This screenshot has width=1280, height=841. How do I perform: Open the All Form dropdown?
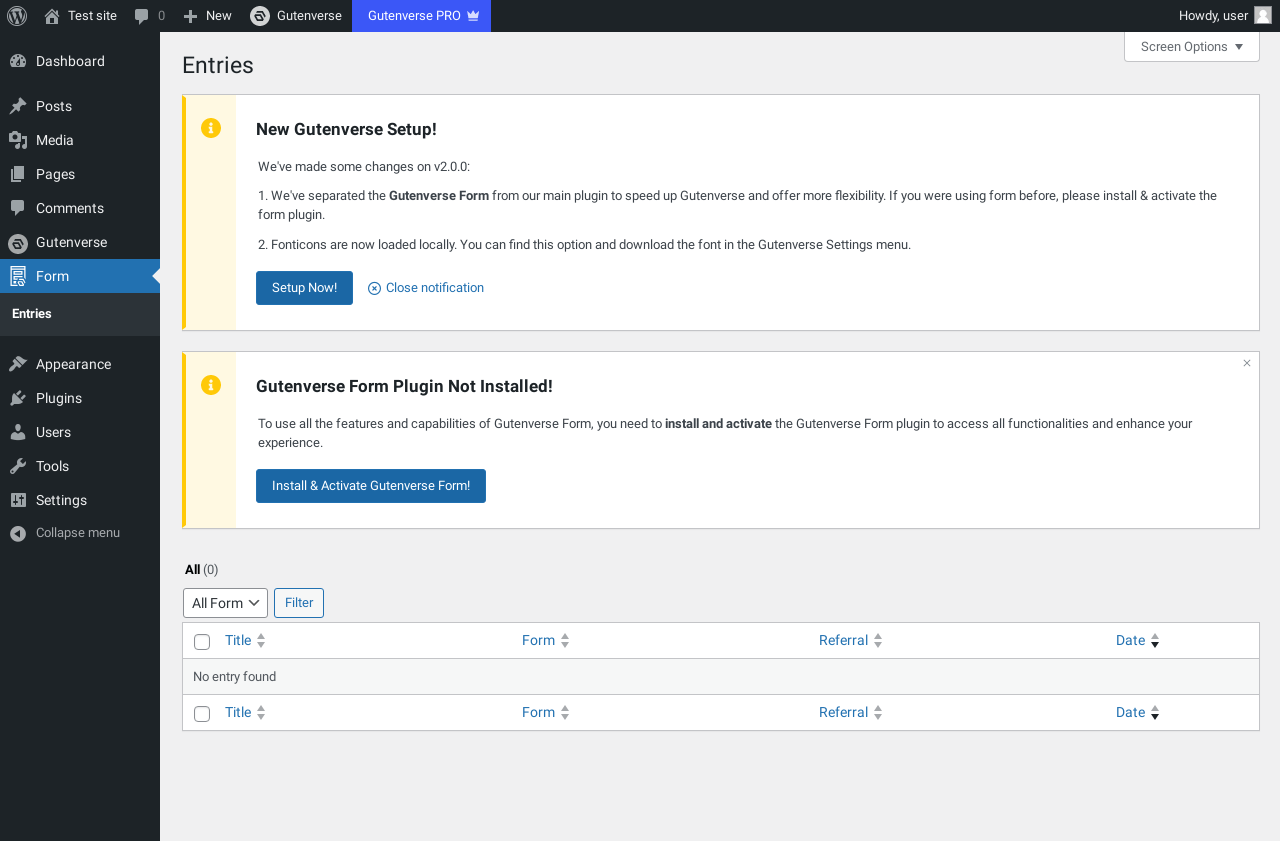(225, 603)
